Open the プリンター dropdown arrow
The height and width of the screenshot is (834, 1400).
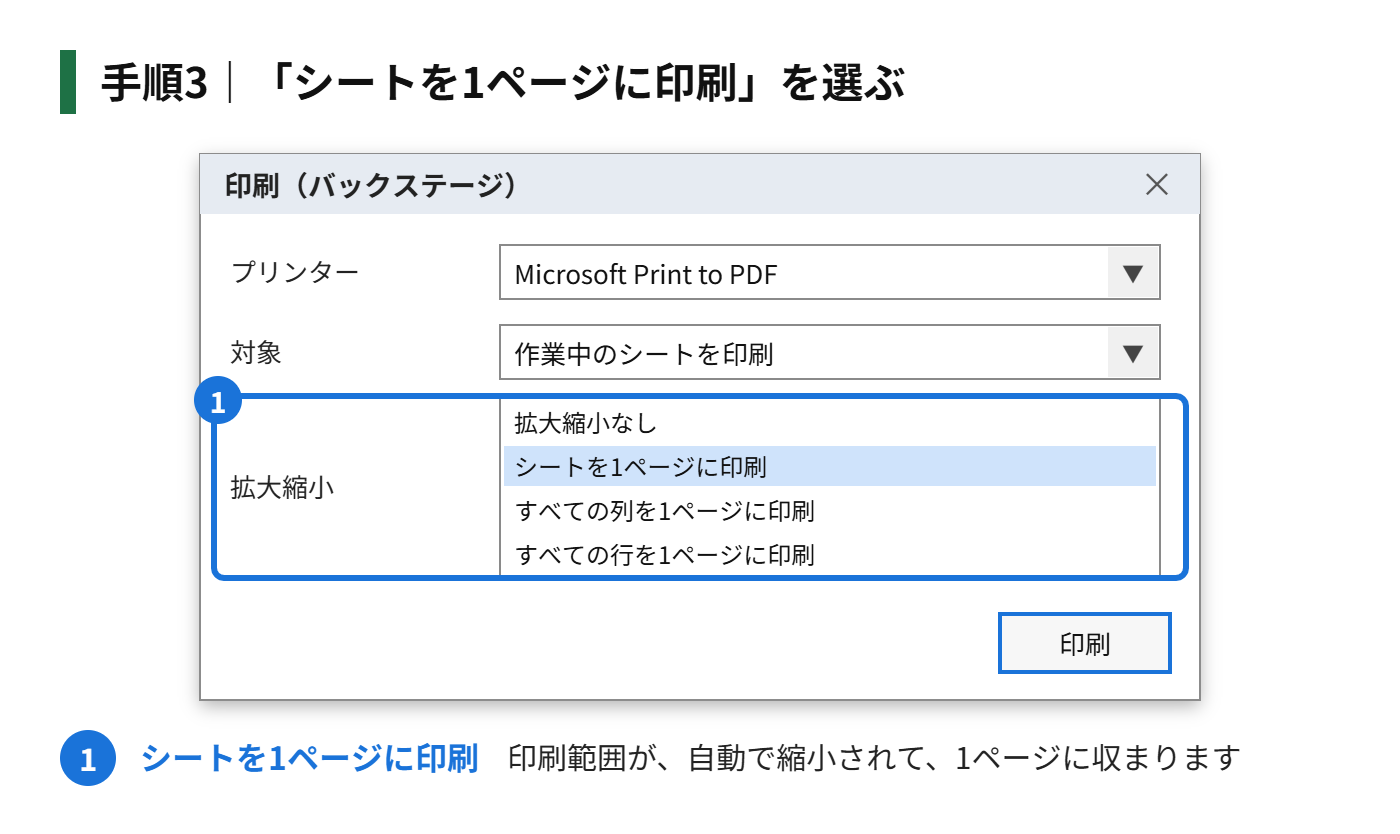point(1133,272)
